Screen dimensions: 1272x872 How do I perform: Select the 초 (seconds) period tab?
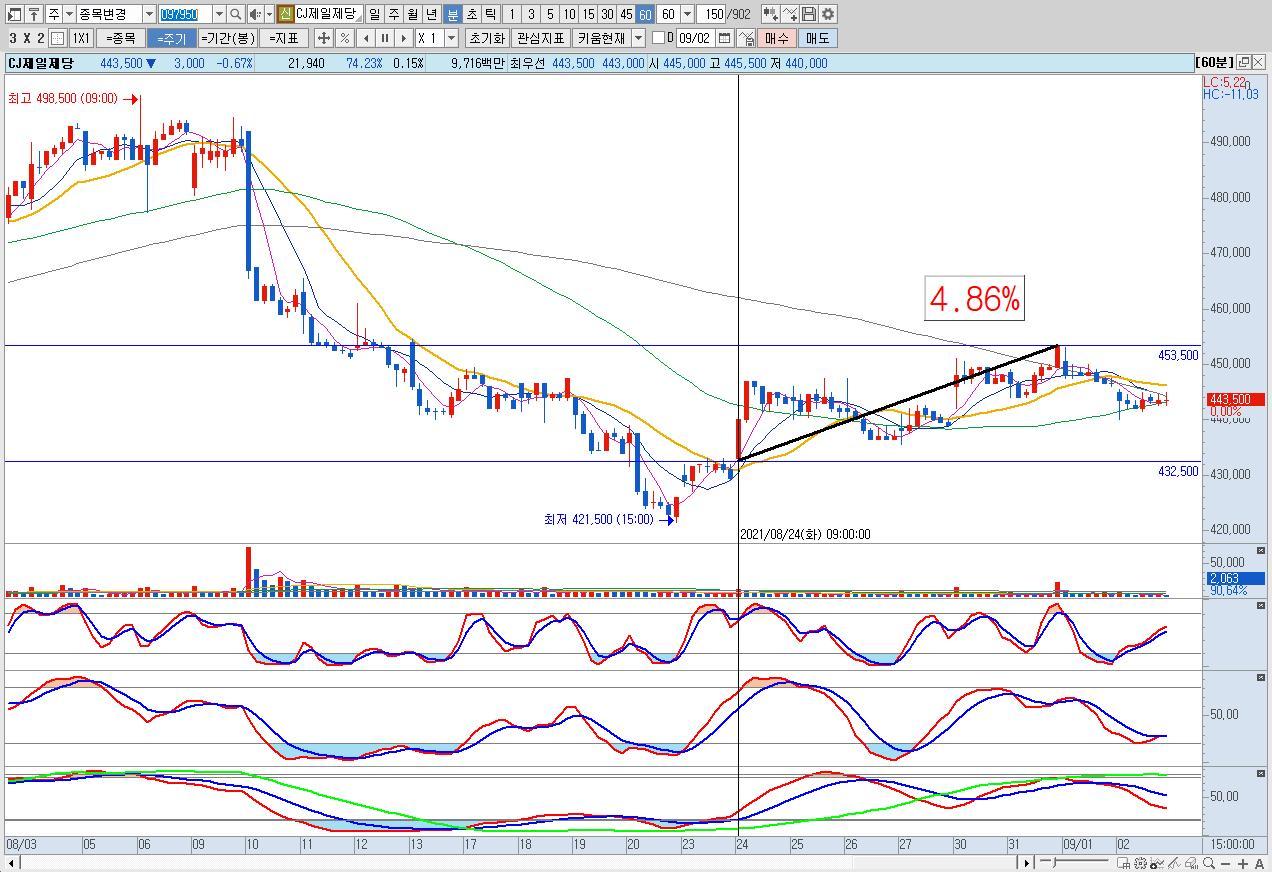click(x=472, y=14)
